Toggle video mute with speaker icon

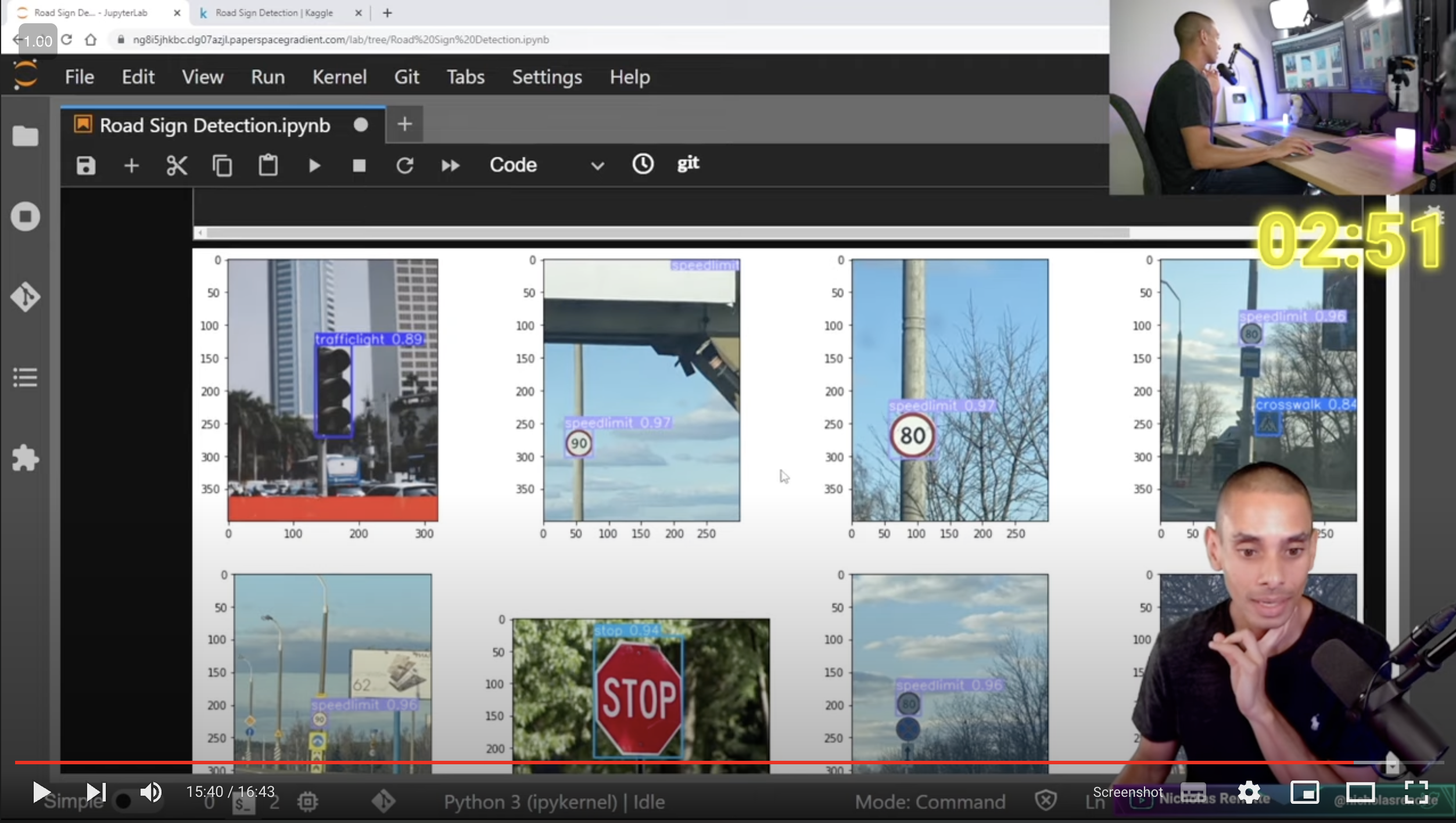tap(151, 792)
